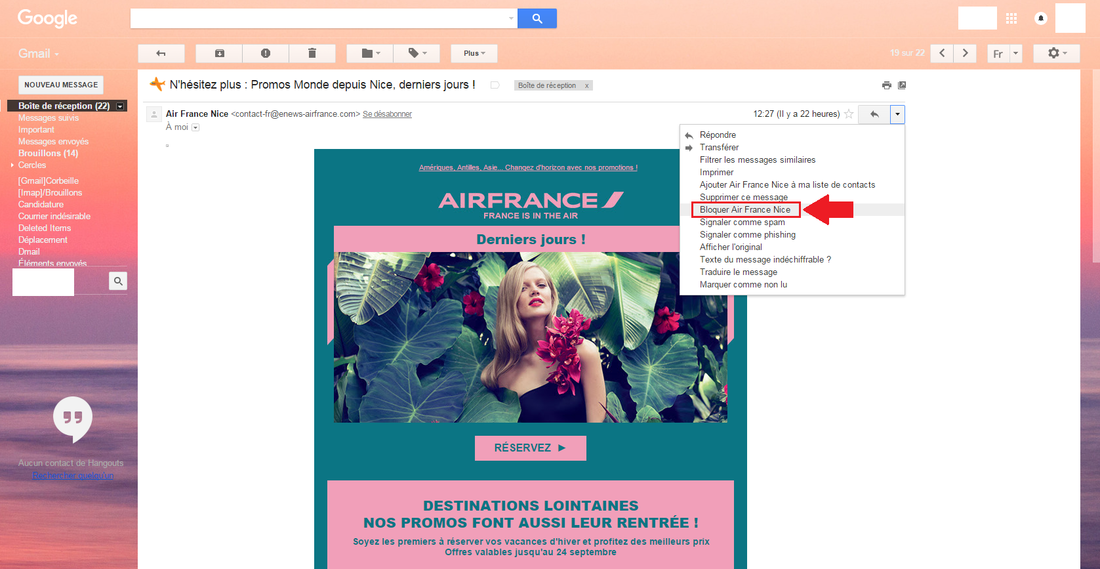Open the Gmail product dropdown

(39, 53)
